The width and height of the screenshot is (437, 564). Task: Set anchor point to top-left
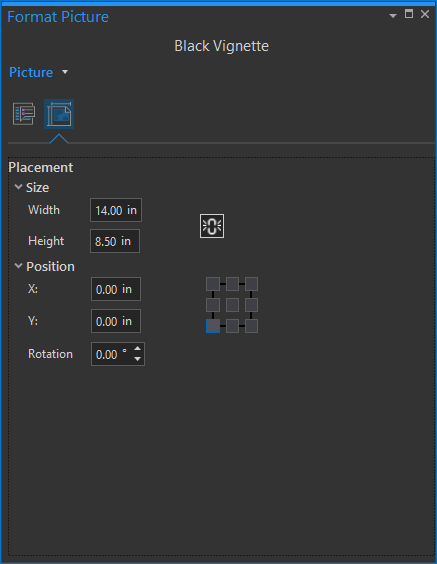(x=213, y=284)
